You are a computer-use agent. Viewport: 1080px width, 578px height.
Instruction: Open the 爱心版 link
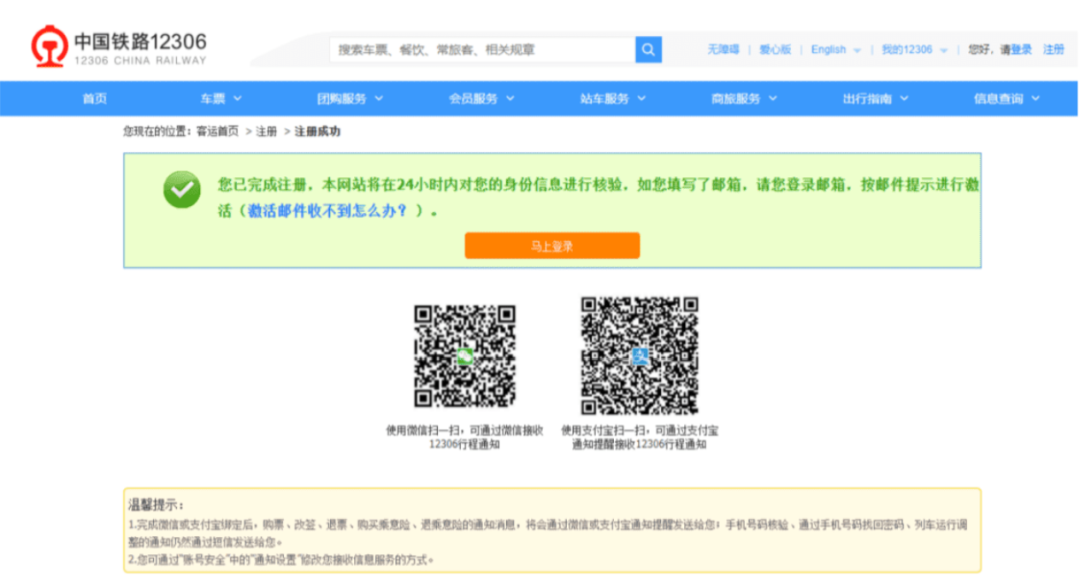775,50
